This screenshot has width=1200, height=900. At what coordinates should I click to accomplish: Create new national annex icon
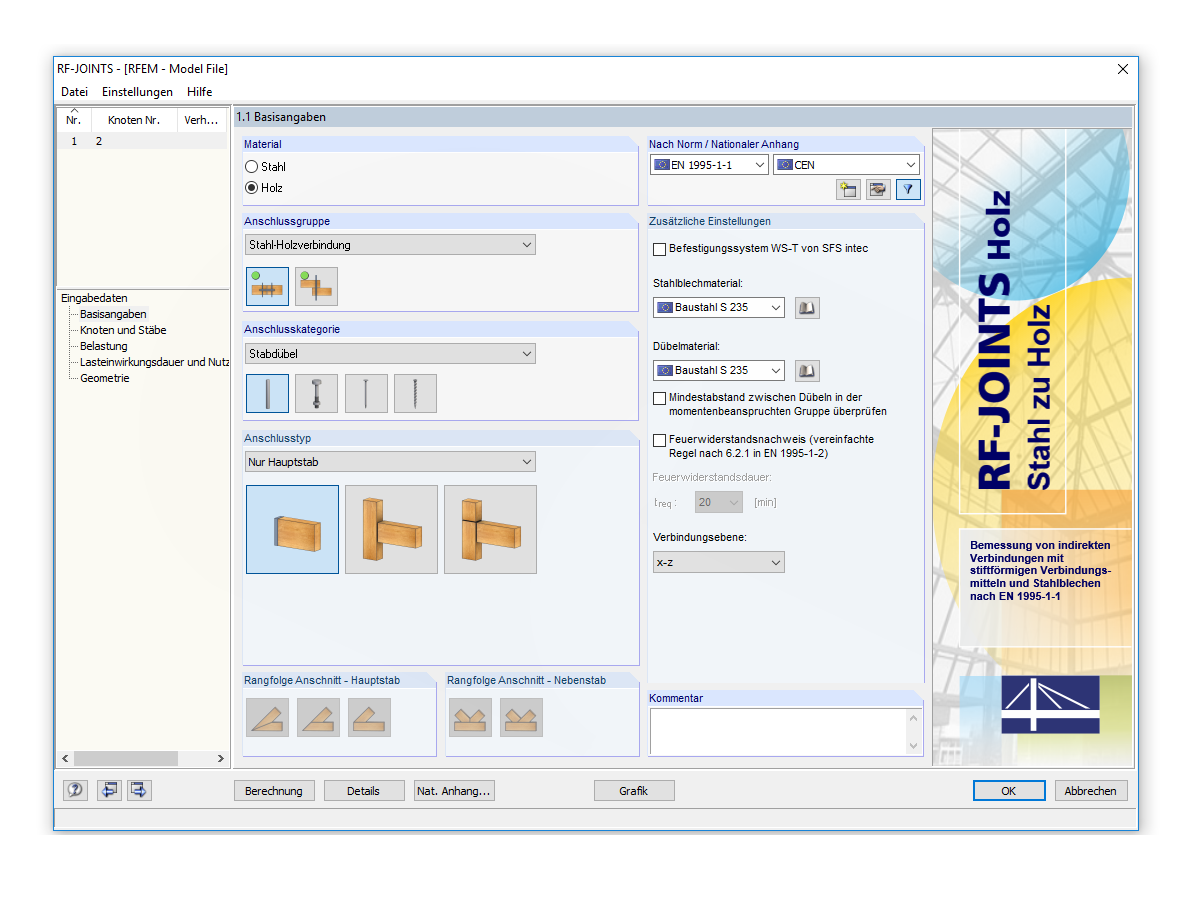(849, 189)
